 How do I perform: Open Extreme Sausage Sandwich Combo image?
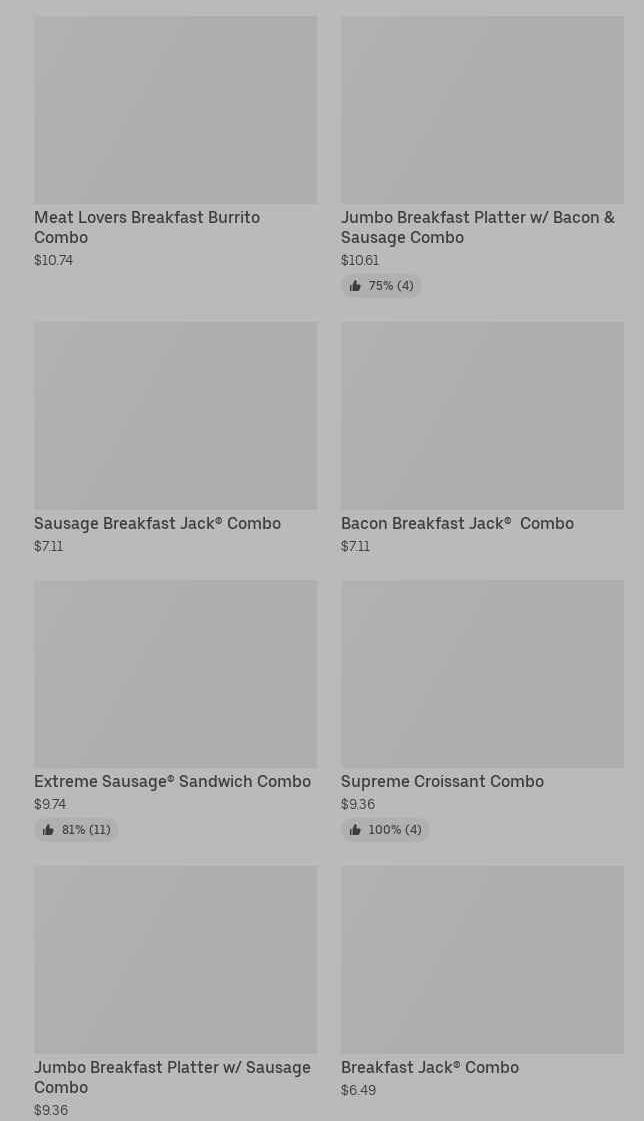(175, 674)
